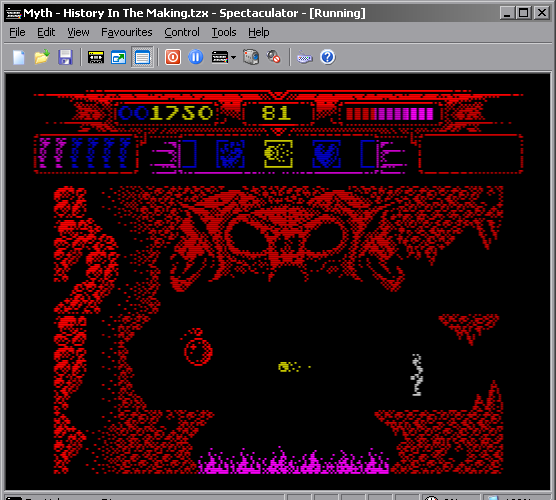Viewport: 556px width, 500px height.
Task: Click the blue heart inventory icon
Action: (327, 154)
